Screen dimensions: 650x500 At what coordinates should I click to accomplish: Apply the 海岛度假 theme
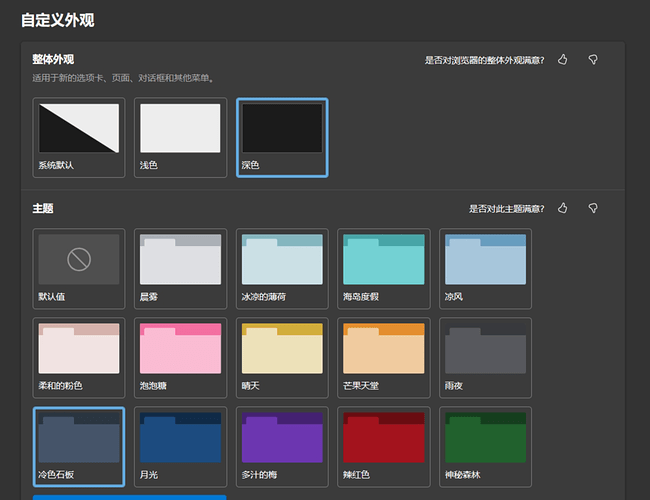384,269
